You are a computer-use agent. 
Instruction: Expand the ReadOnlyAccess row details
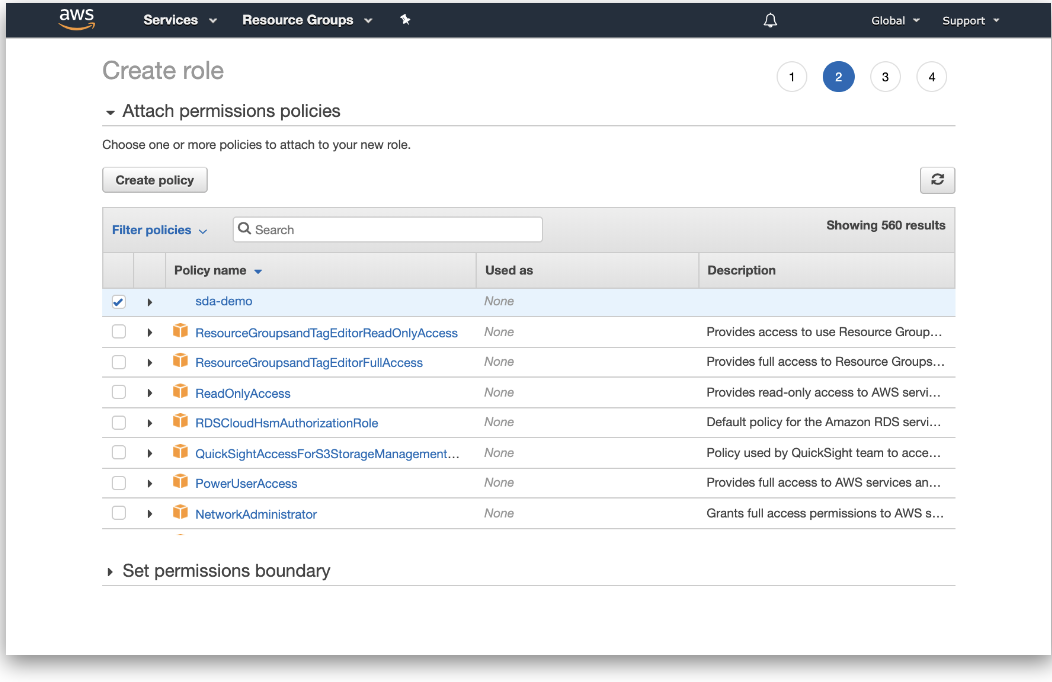pyautogui.click(x=150, y=393)
